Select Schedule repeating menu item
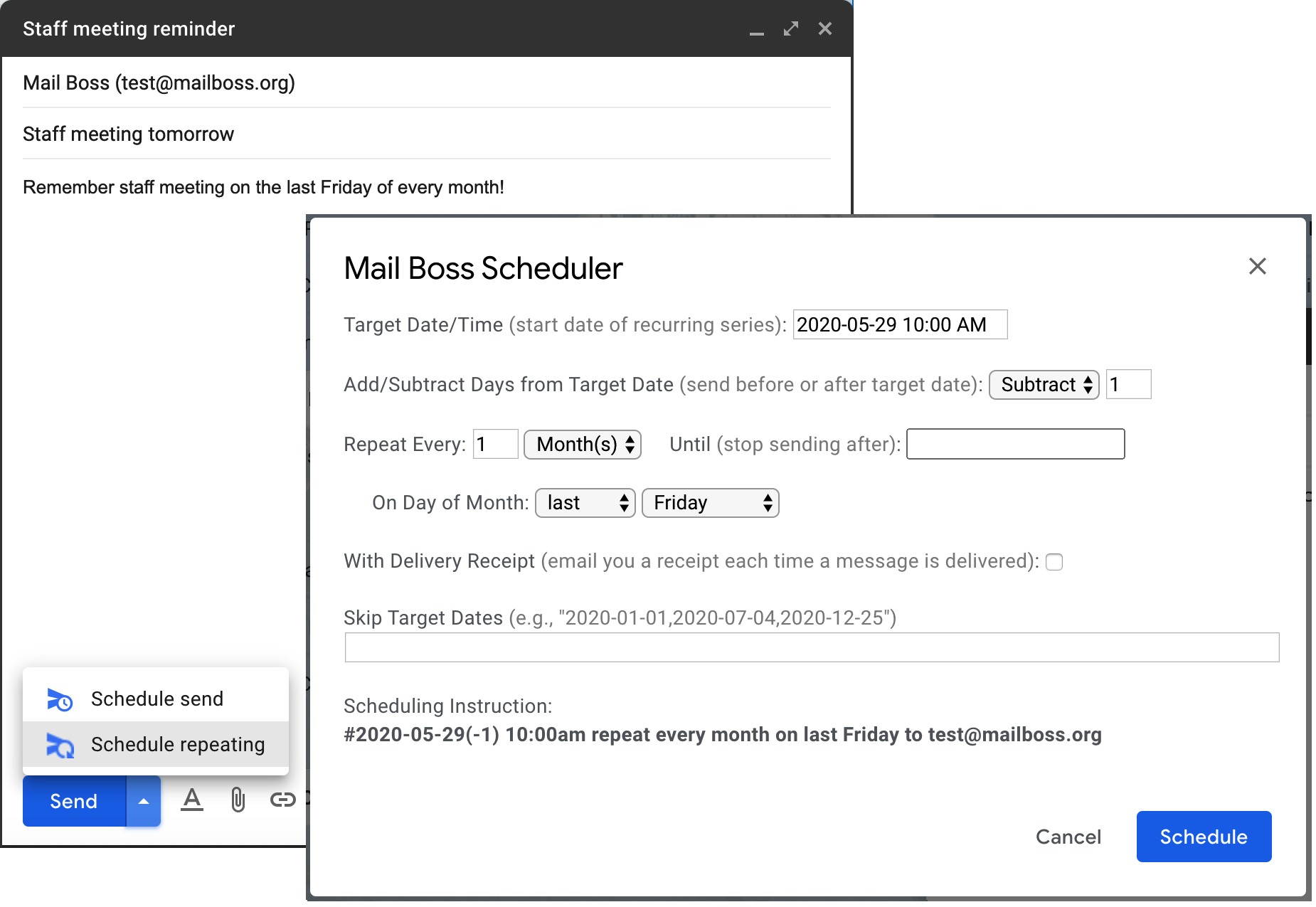Image resolution: width=1316 pixels, height=907 pixels. [156, 744]
